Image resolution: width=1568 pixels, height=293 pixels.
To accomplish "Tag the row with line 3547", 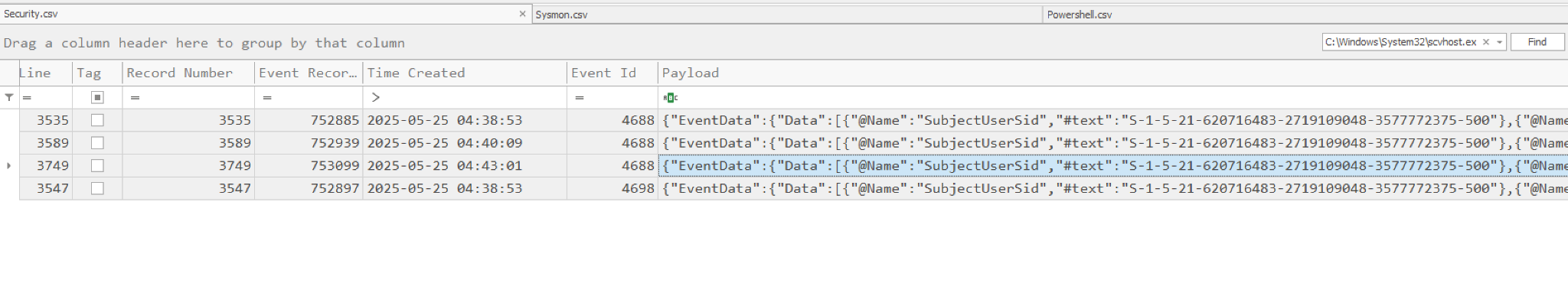I will coord(97,188).
